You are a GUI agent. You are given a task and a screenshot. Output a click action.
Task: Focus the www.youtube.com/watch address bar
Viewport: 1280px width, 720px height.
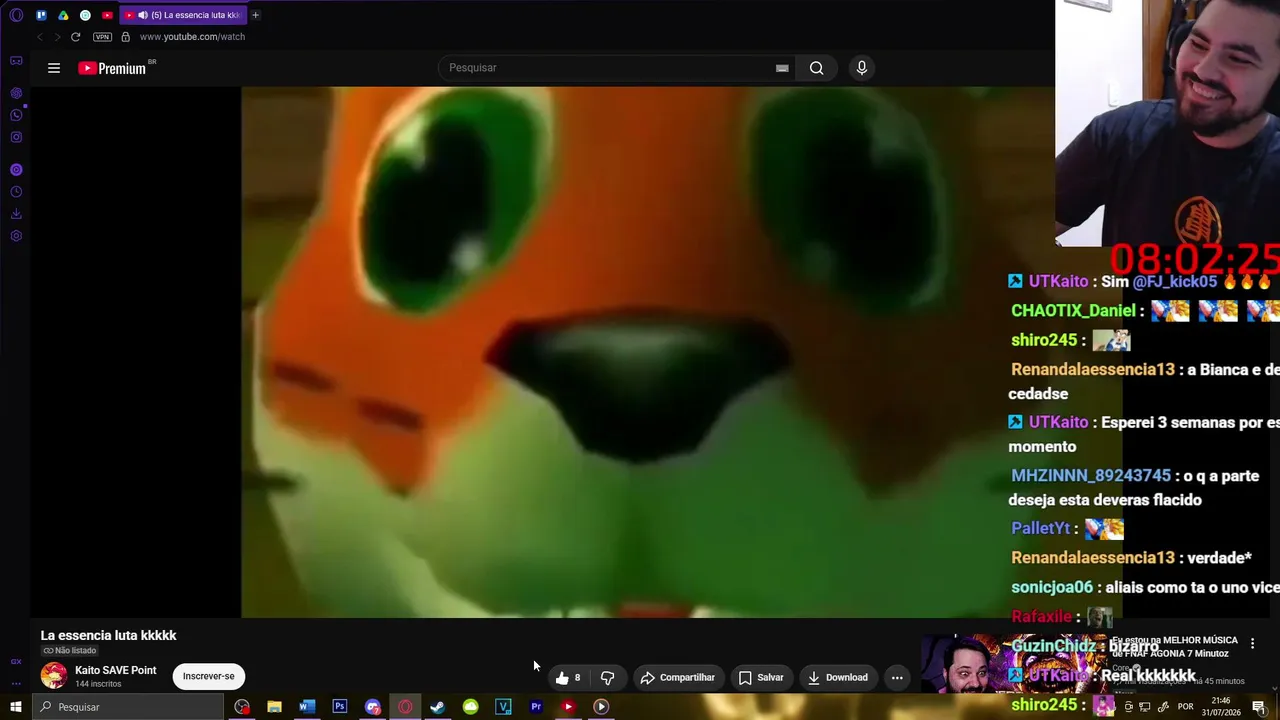pyautogui.click(x=192, y=37)
